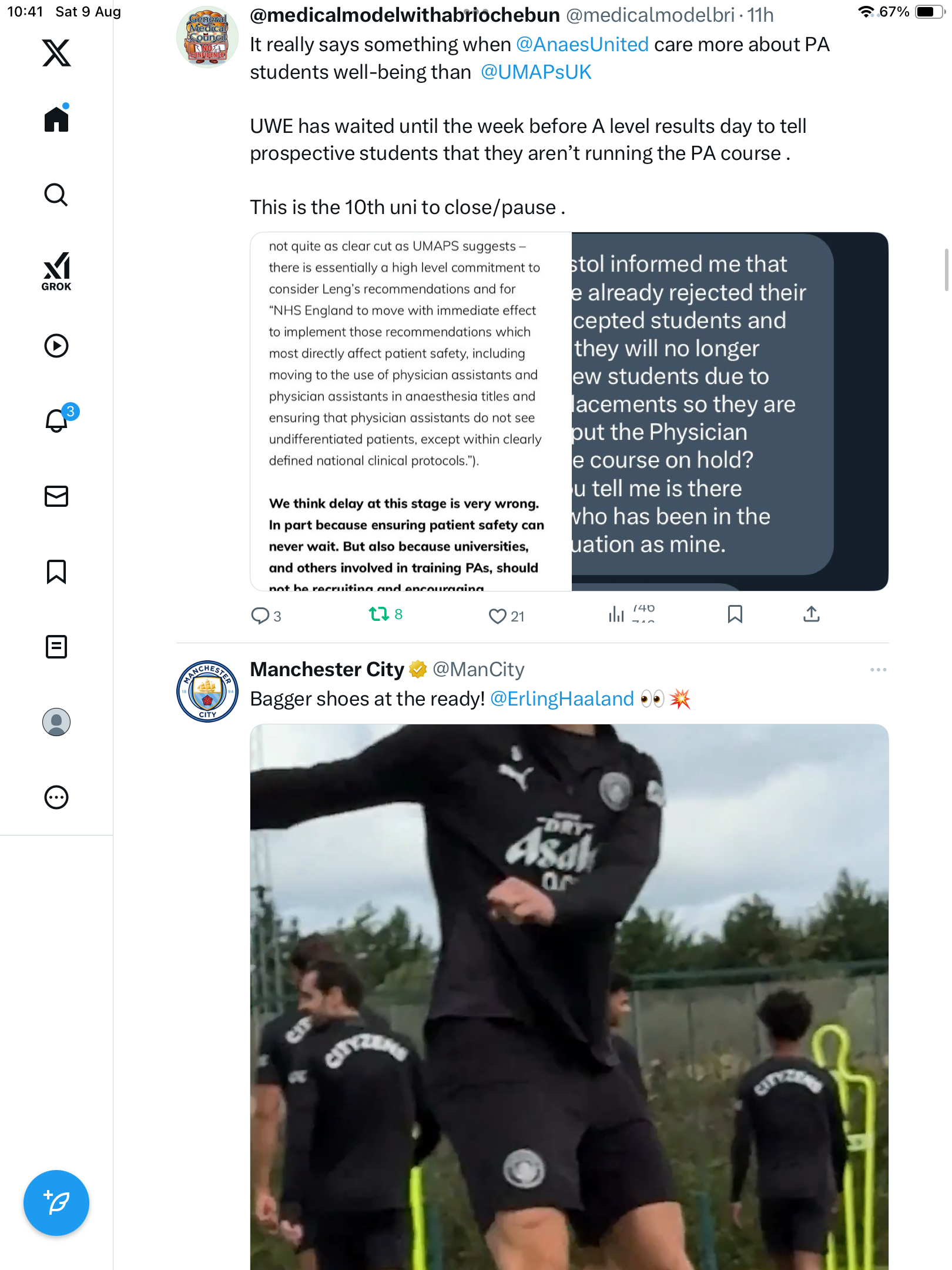Share the medicalmodel tweet

[x=812, y=614]
